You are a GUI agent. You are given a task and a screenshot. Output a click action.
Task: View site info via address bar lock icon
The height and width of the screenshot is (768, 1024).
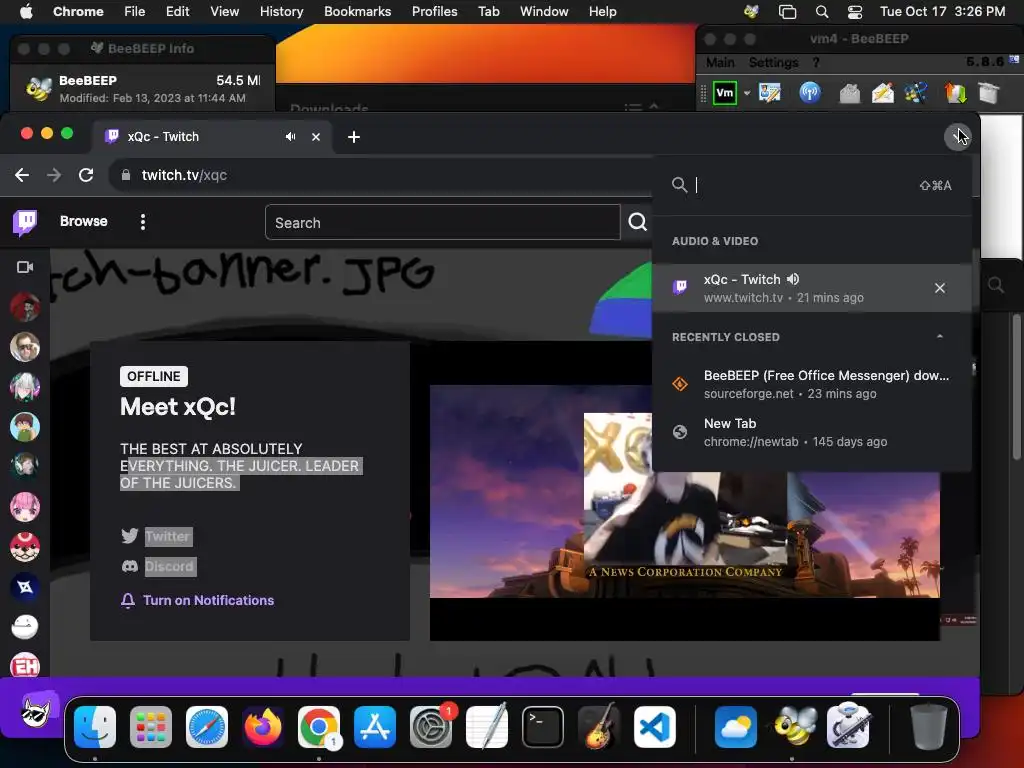125,175
